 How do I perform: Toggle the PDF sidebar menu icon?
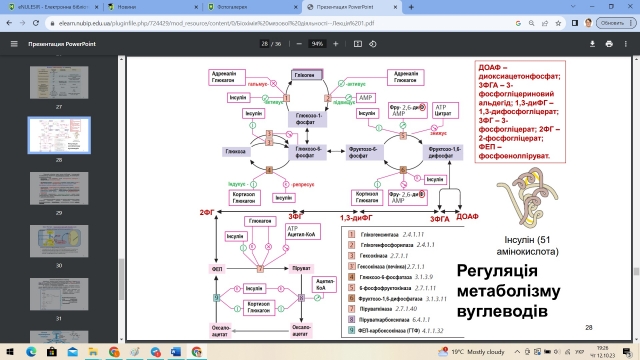tap(14, 44)
